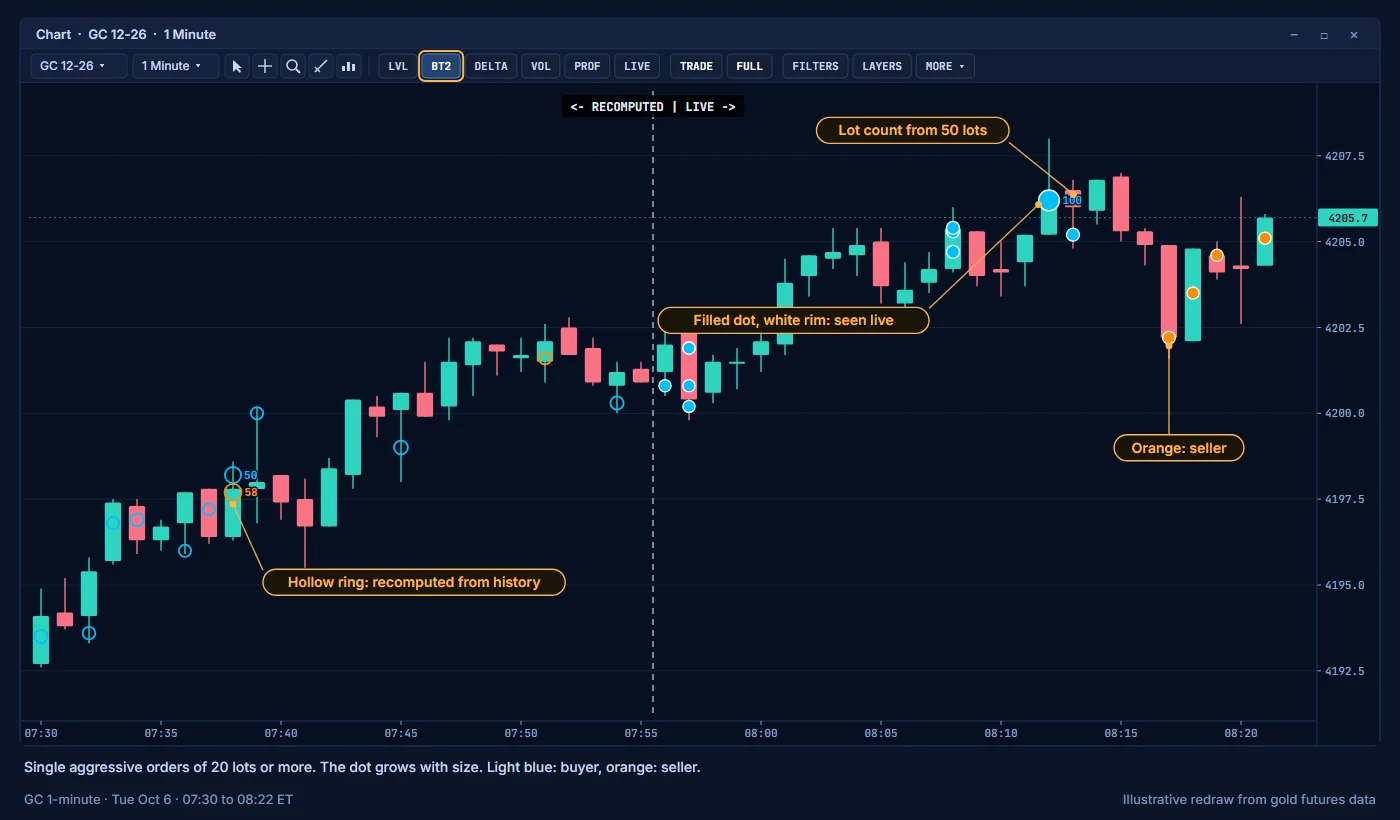The width and height of the screenshot is (1400, 820).
Task: Click the large 100-lot buyer dot
Action: pos(1049,200)
